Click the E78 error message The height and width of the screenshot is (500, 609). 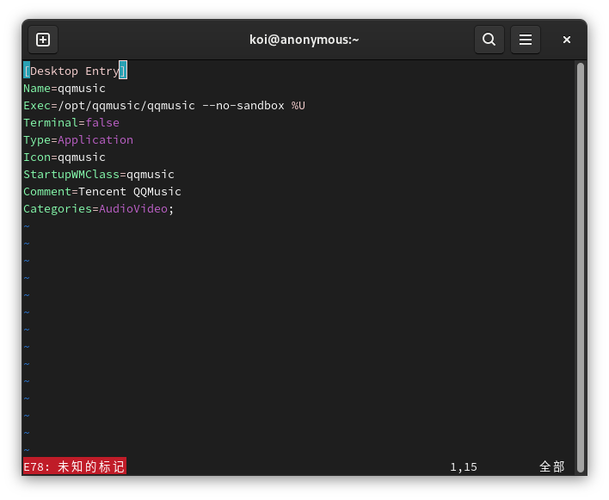[75, 466]
